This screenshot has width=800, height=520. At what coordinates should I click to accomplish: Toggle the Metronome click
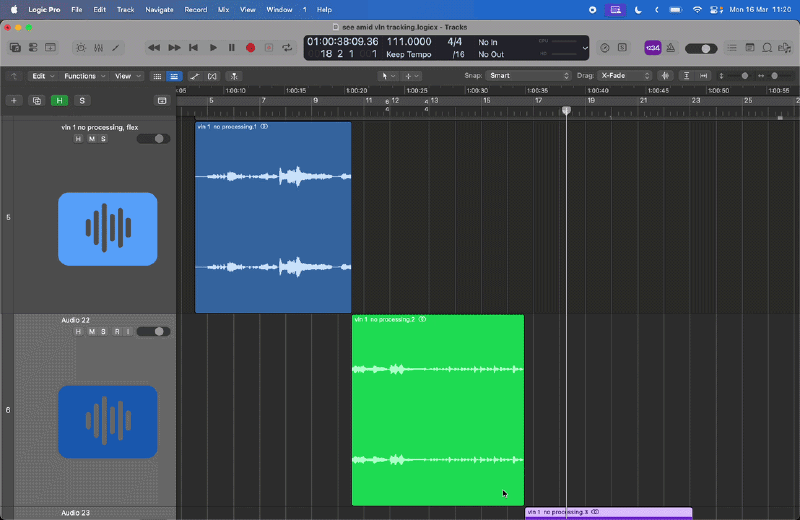[x=671, y=47]
